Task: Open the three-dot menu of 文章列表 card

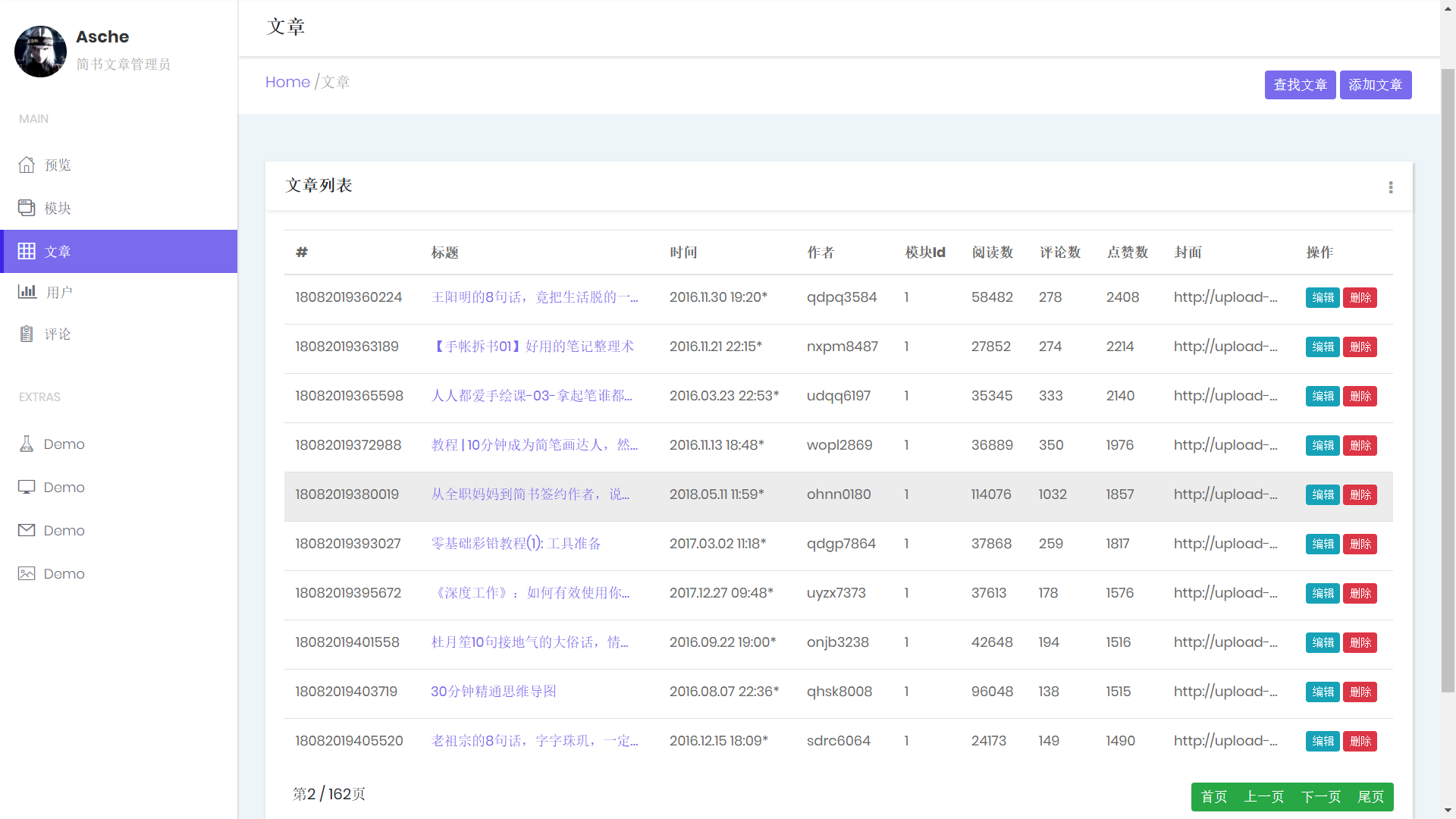Action: 1391,187
